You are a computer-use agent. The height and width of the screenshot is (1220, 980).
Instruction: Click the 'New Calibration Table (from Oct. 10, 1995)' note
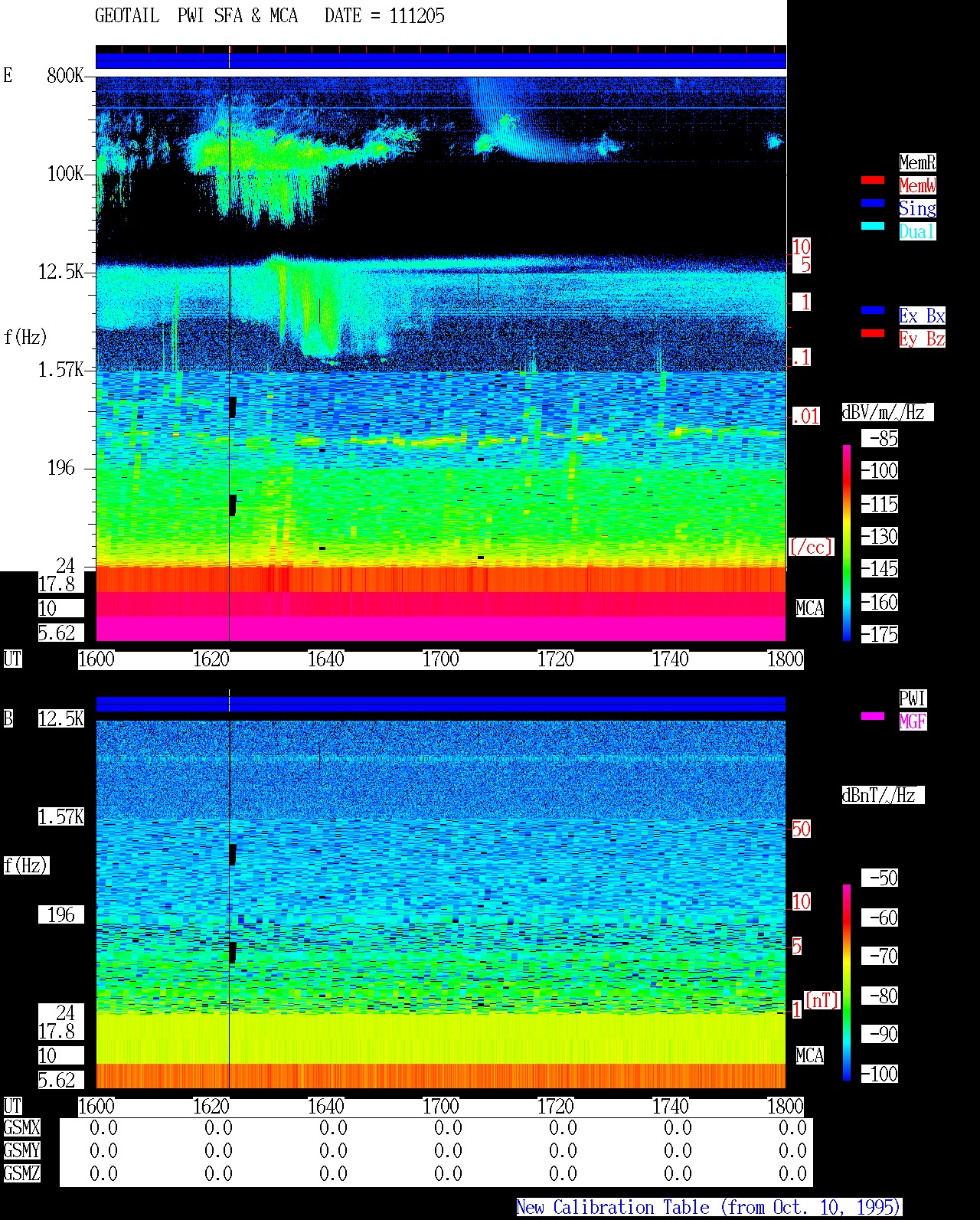[709, 1208]
